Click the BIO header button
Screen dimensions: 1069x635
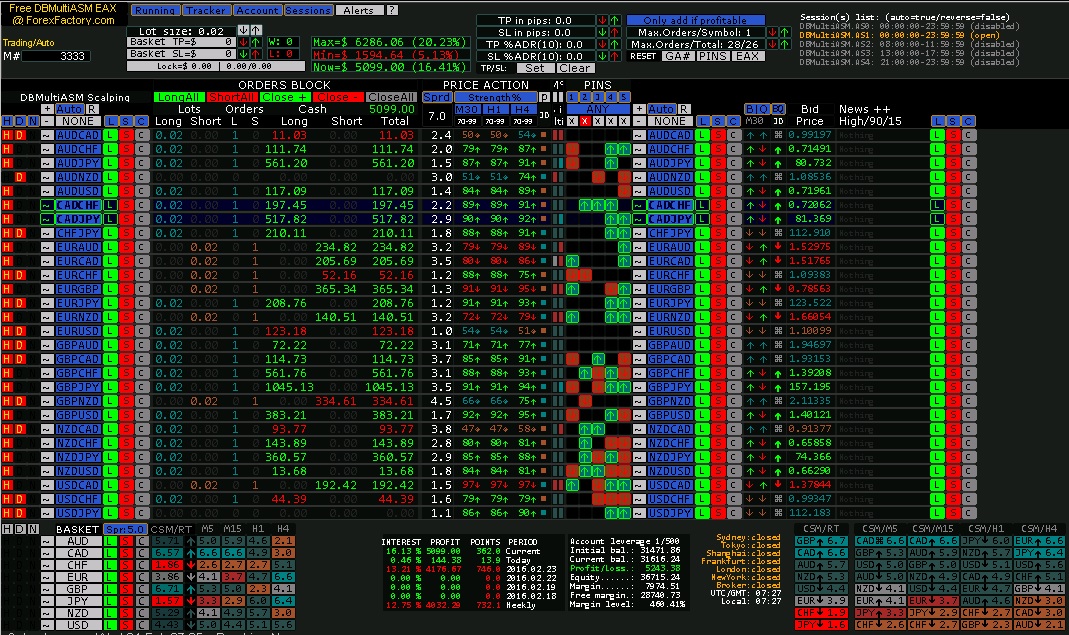(757, 109)
